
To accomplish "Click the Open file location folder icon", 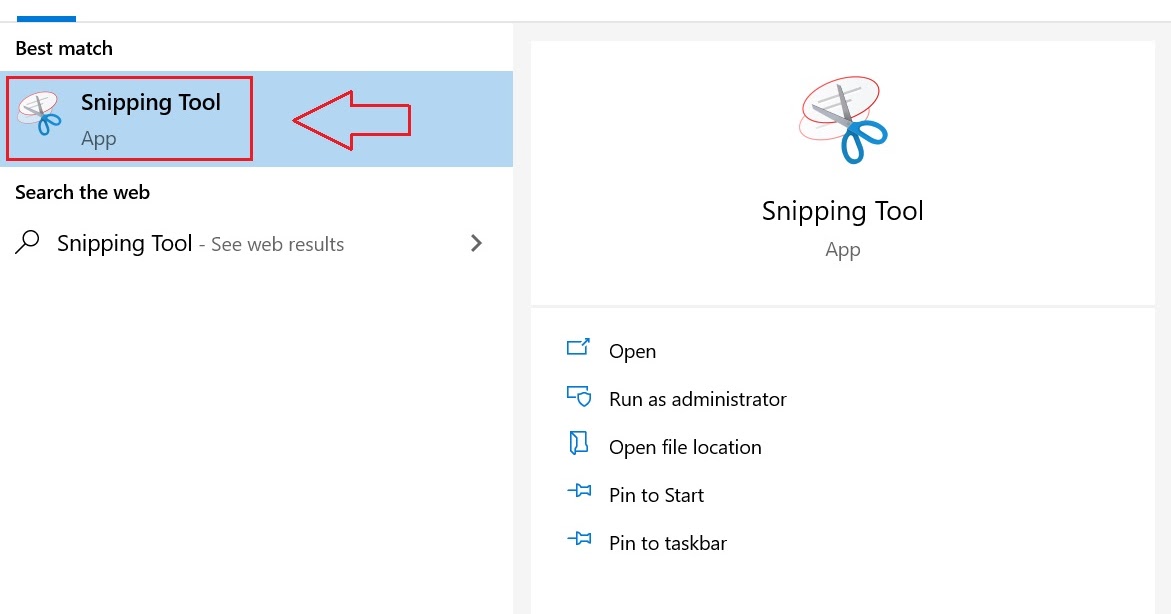I will coord(578,445).
